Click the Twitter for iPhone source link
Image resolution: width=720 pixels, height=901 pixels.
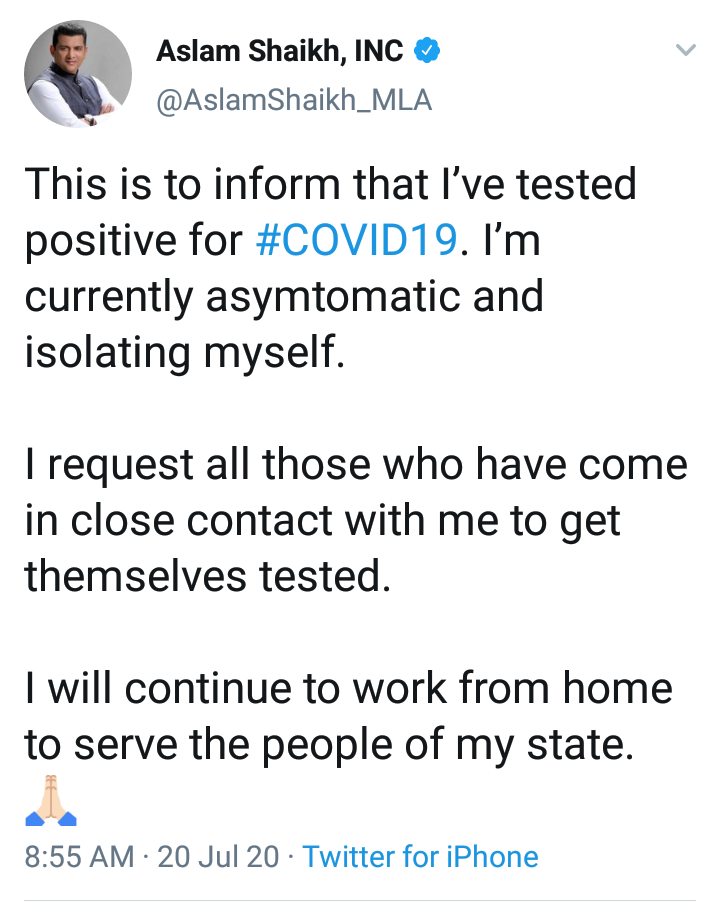(x=420, y=857)
